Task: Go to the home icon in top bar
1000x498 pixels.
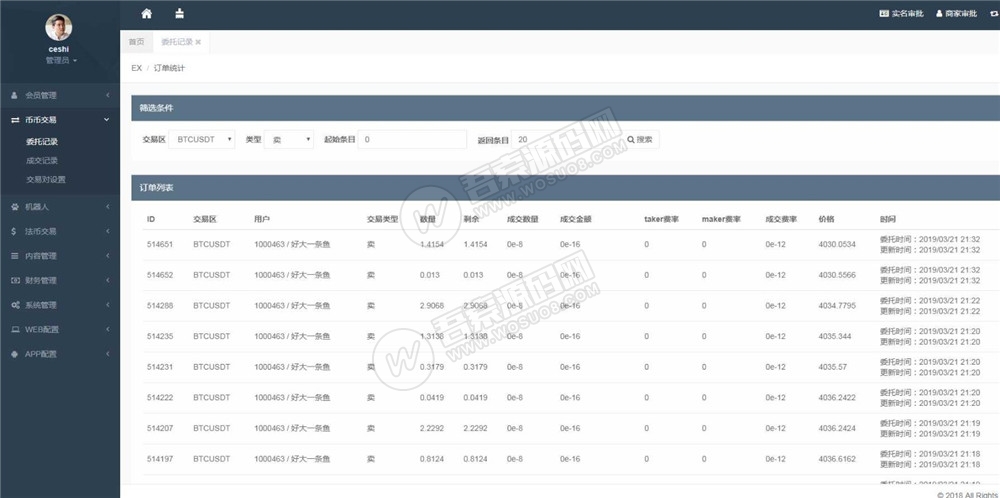Action: (147, 13)
